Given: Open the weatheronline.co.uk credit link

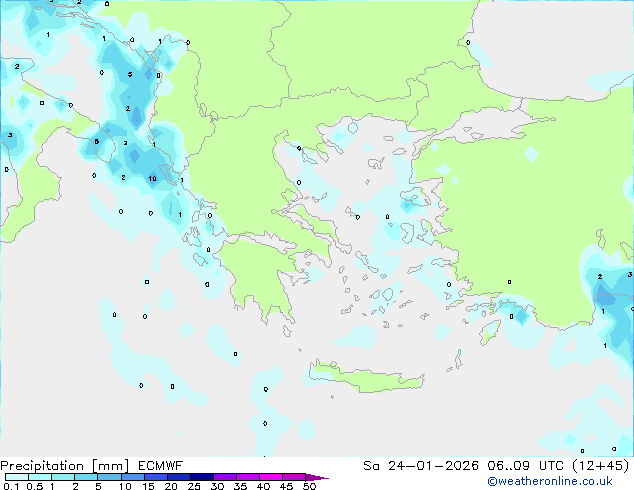Looking at the screenshot, I should pyautogui.click(x=550, y=481).
